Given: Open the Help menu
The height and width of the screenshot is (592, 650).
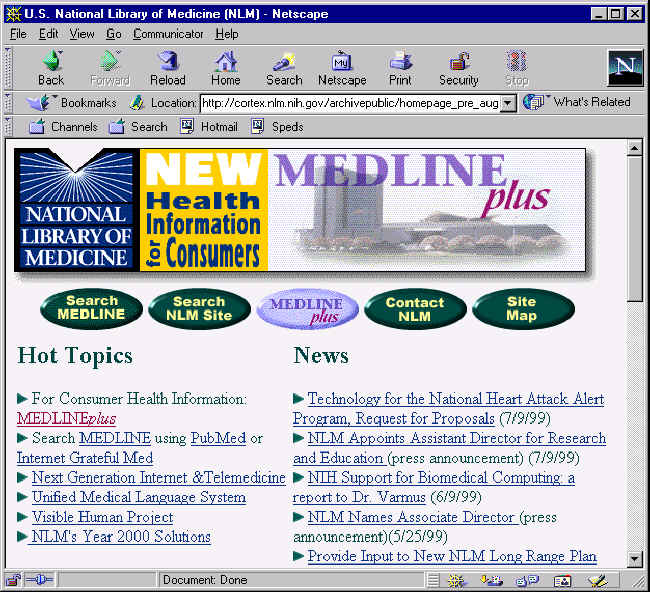Looking at the screenshot, I should click(x=227, y=34).
